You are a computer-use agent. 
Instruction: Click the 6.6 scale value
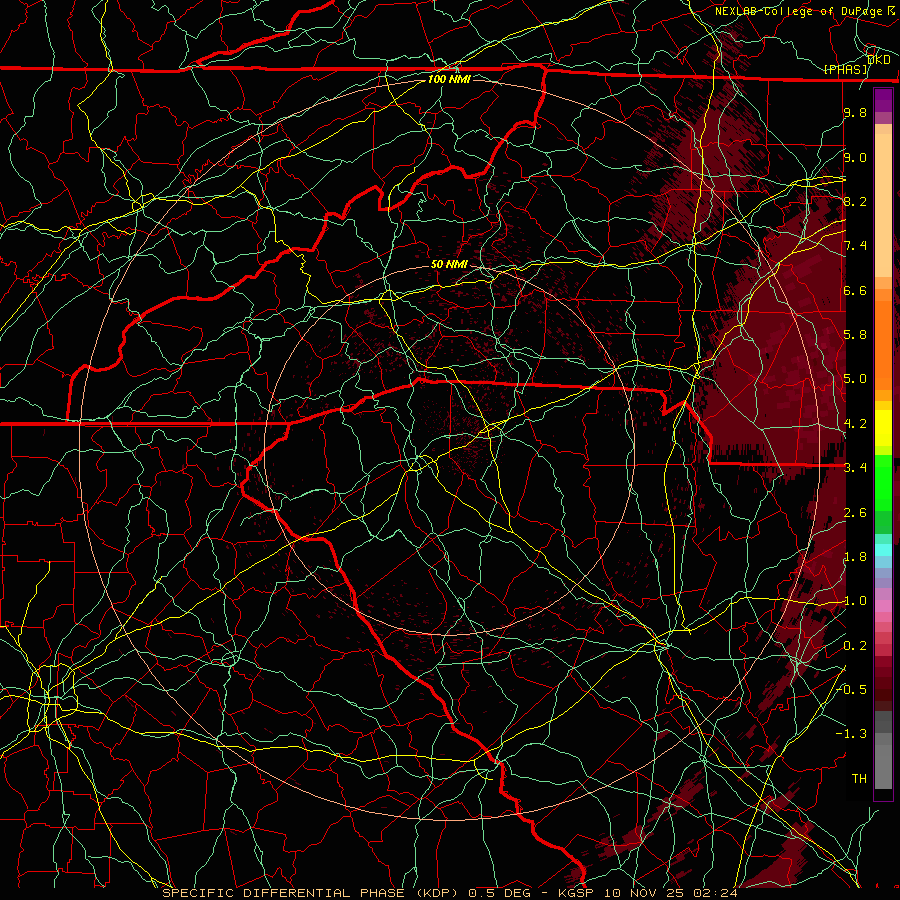pos(855,290)
